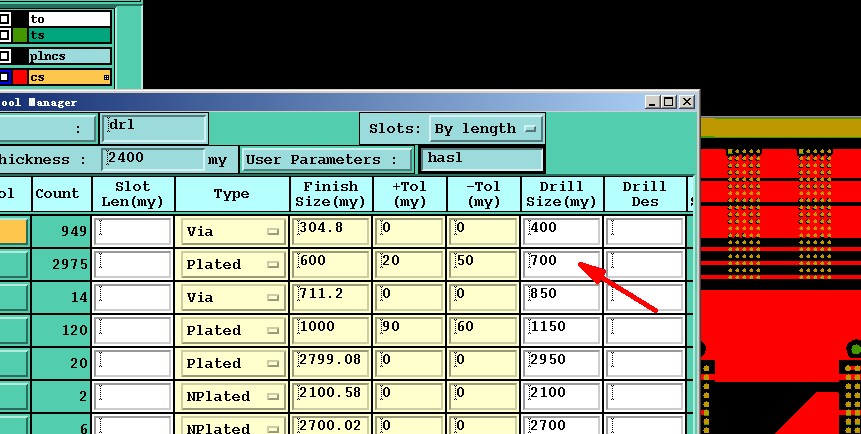861x434 pixels.
Task: Click the small icon at right of cs layer
Action: click(107, 77)
